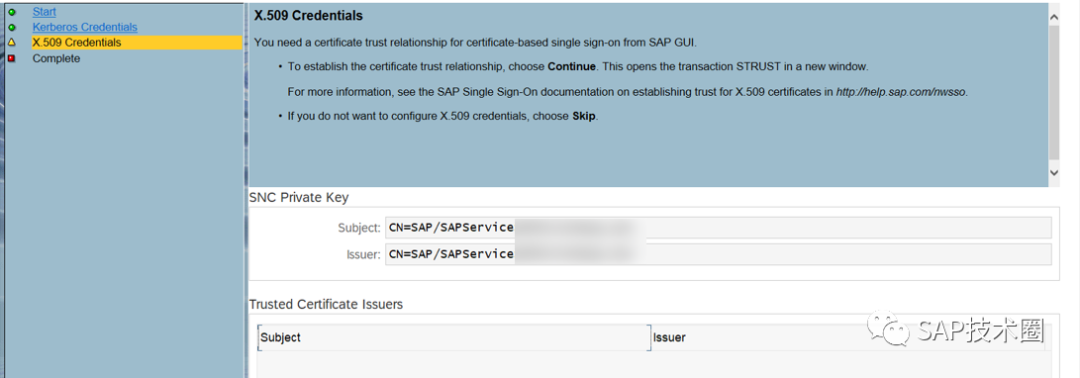Click yellow warning triangle beside X.509 Credentials

[x=12, y=43]
